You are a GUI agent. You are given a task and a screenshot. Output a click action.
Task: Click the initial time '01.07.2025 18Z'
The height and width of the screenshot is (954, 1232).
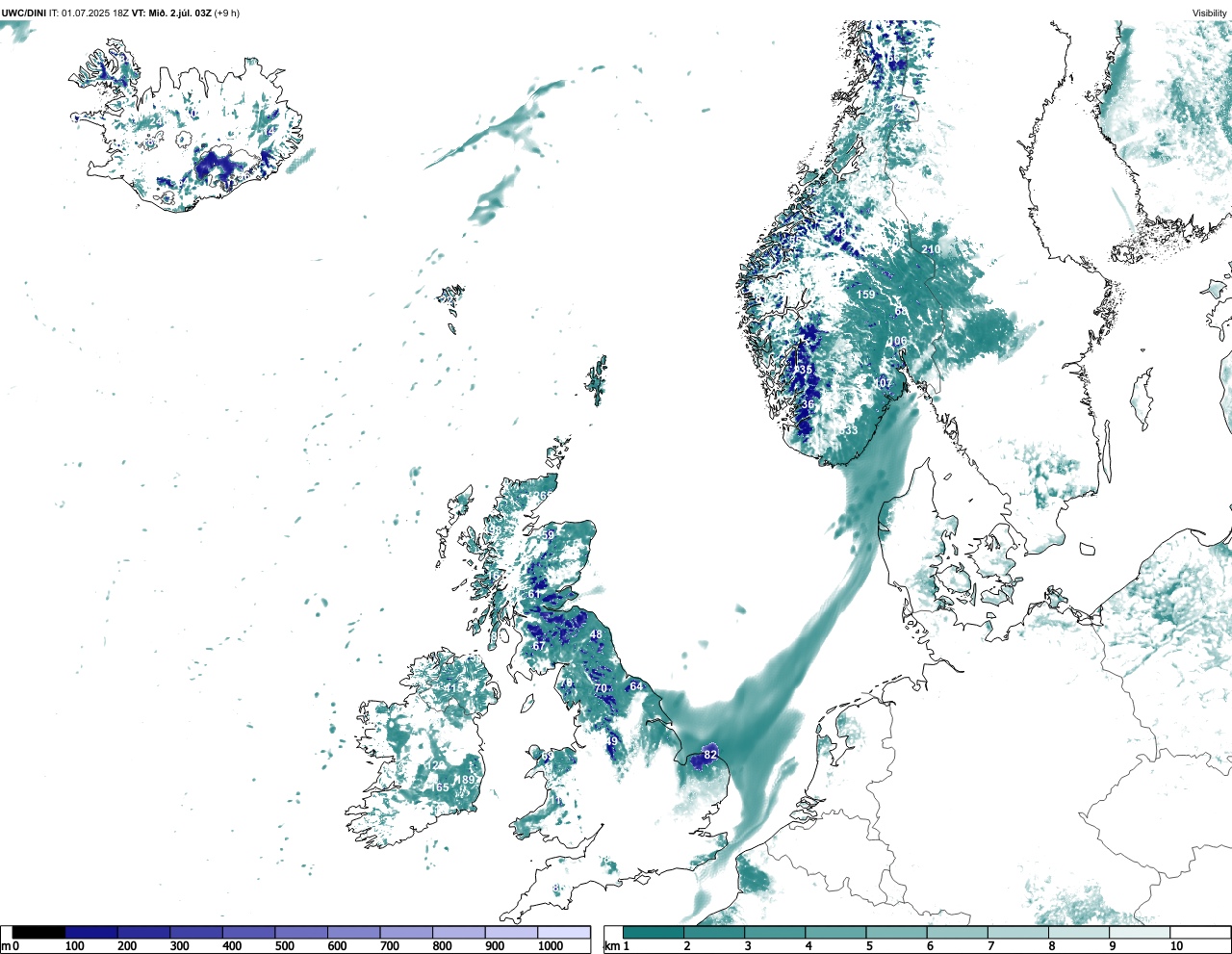[x=95, y=13]
